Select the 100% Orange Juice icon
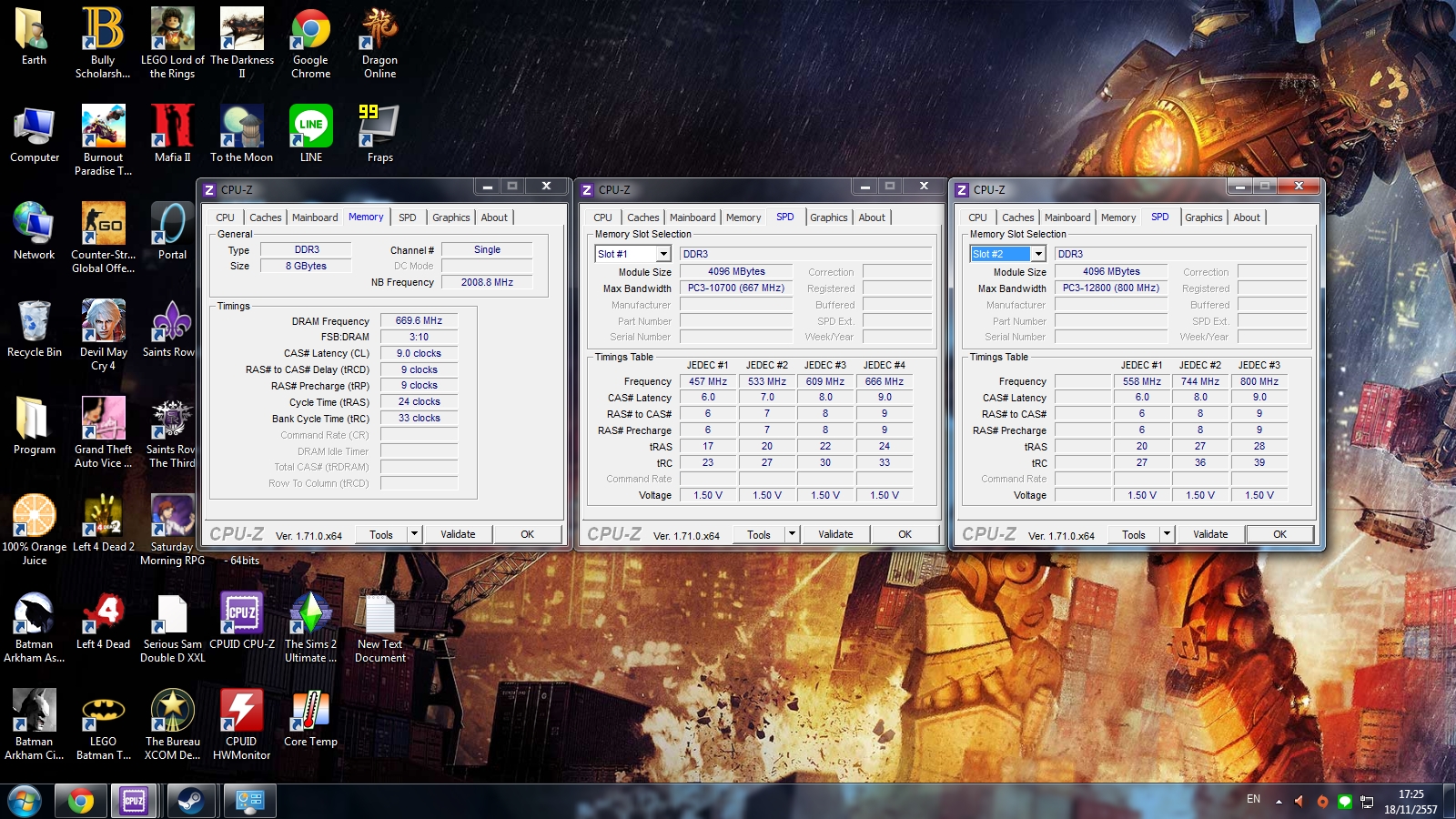 click(35, 530)
